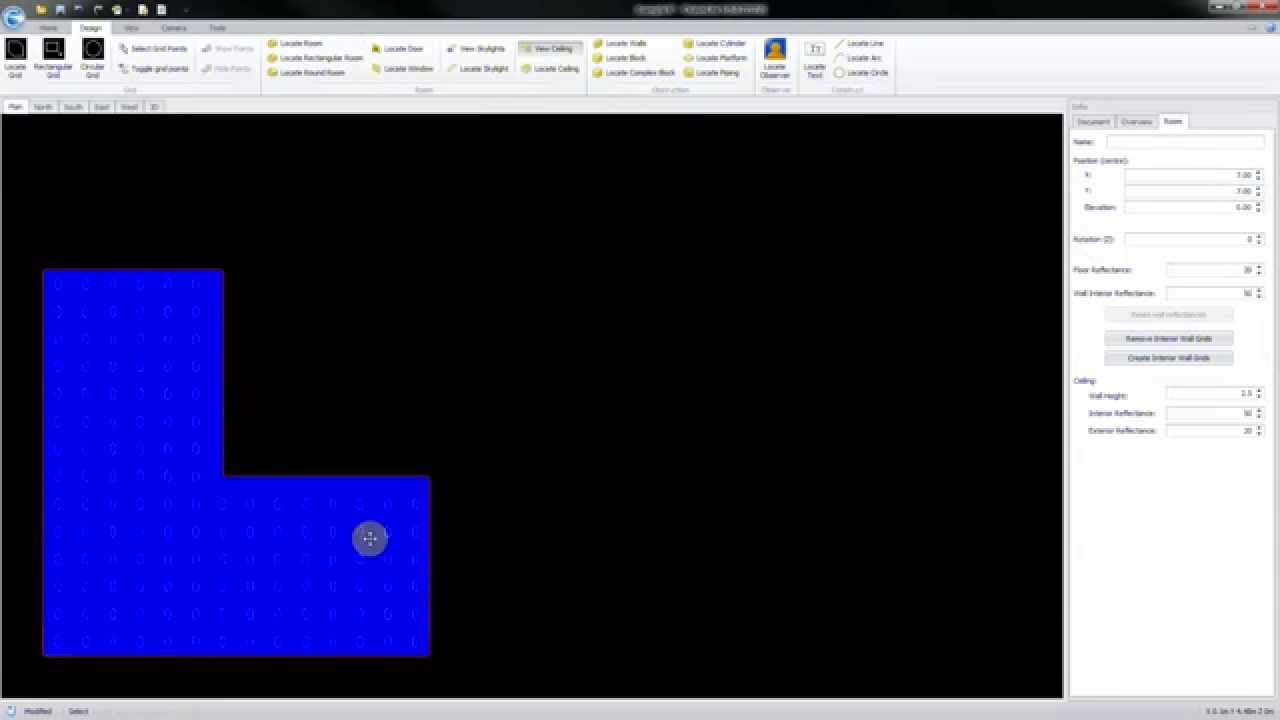
Task: Choose the Locate Circle tool
Action: coord(861,72)
